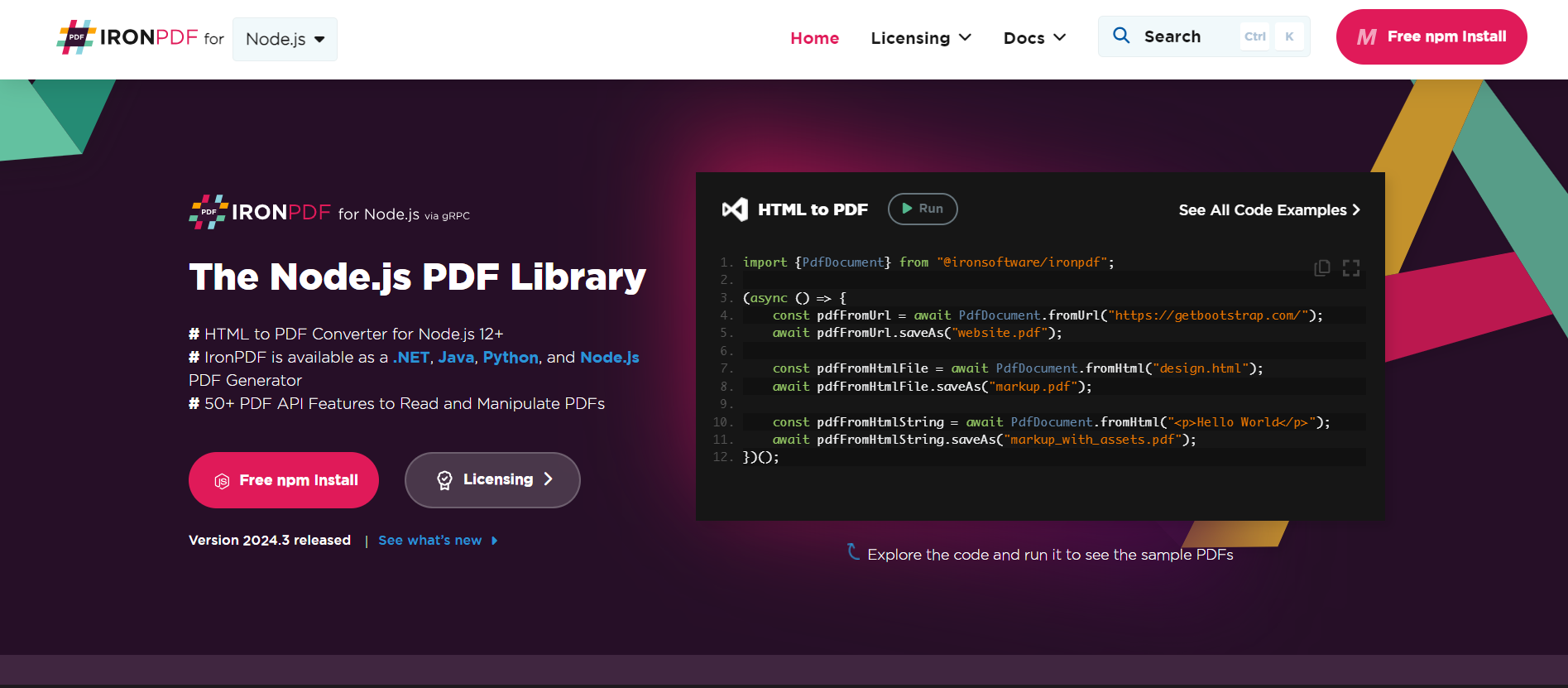
Task: Click the code line saving "website.pdf"
Action: point(917,333)
